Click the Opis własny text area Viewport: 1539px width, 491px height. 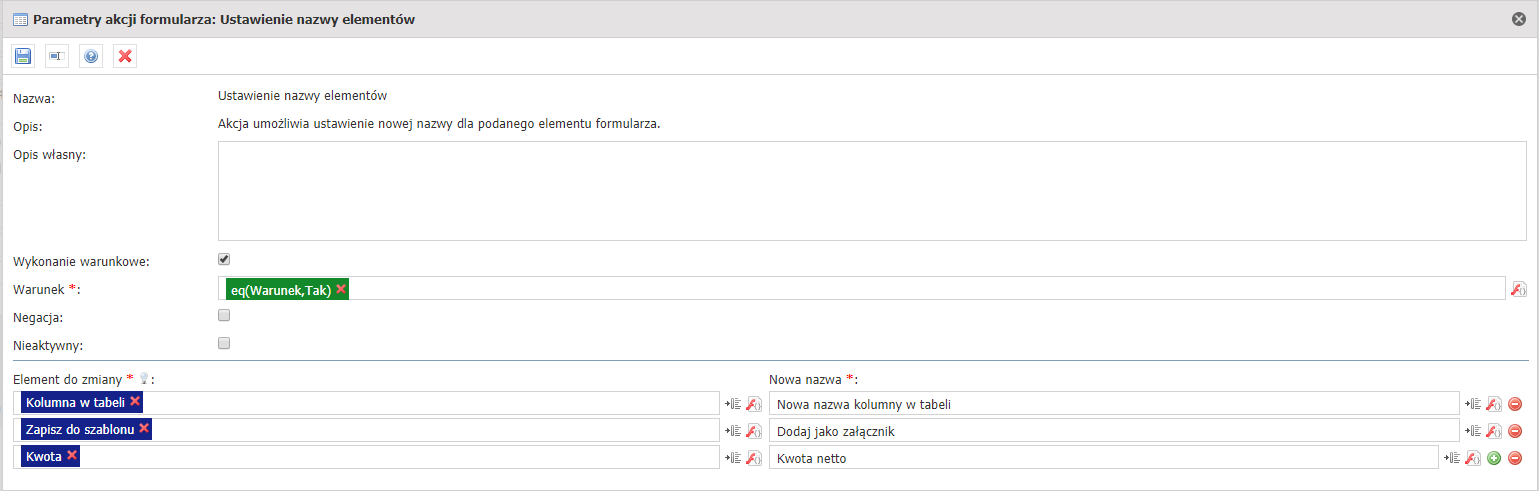tap(872, 191)
